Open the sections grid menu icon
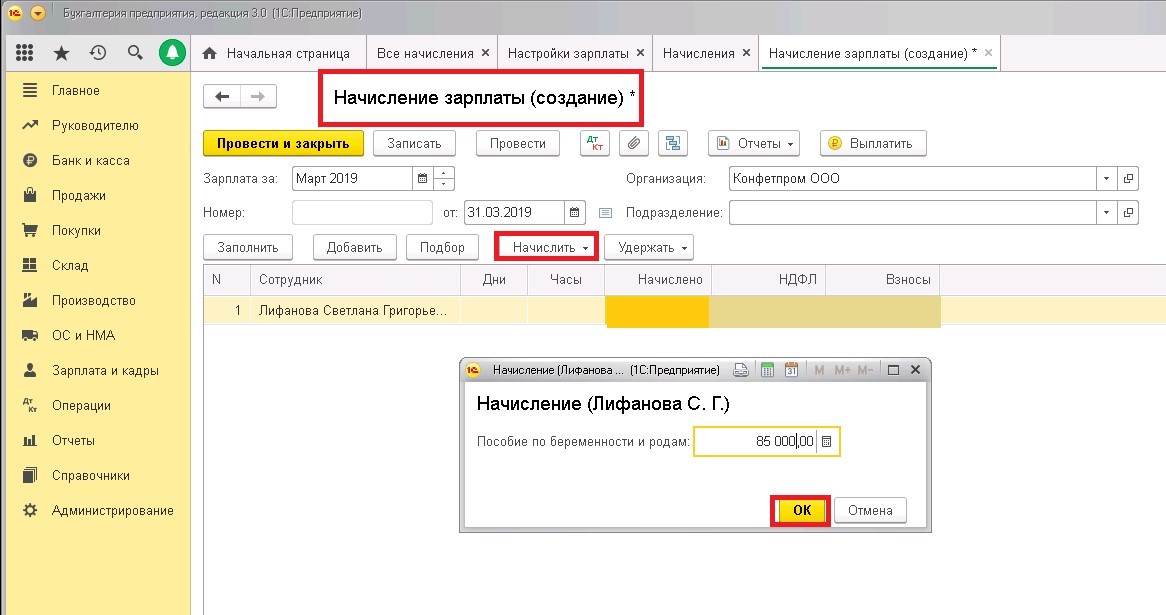Viewport: 1166px width, 615px height. 25,52
